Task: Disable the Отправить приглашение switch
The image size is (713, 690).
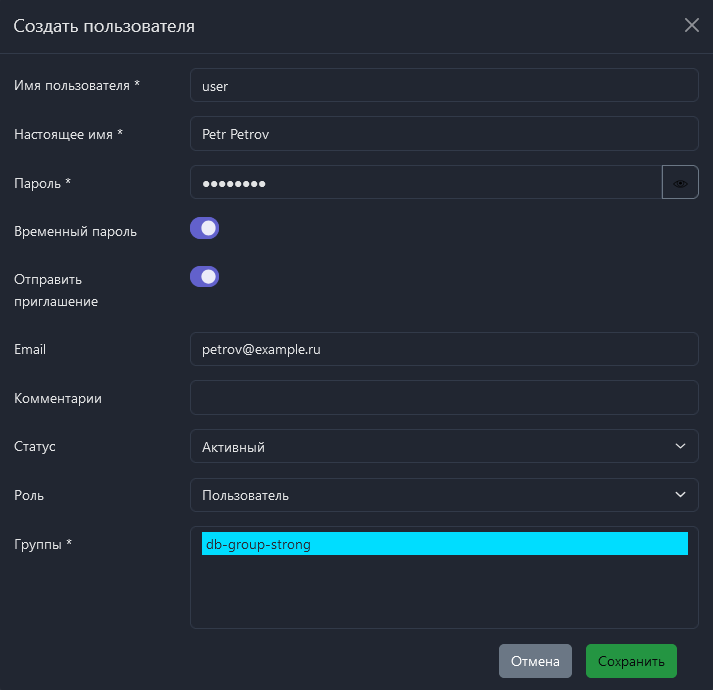Action: tap(204, 277)
